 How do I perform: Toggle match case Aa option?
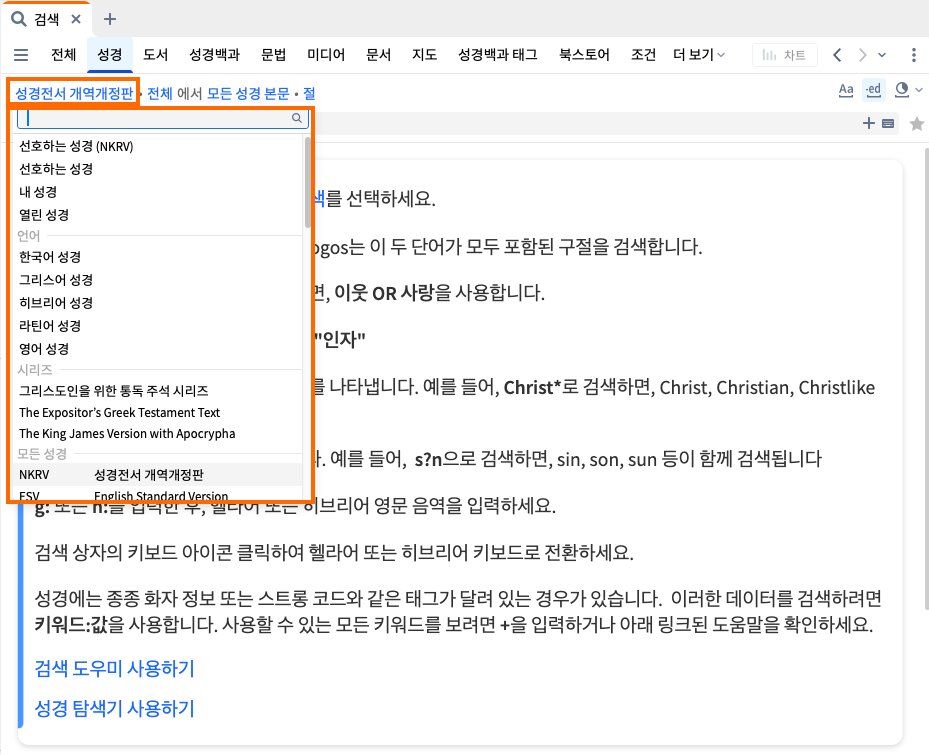click(x=846, y=90)
